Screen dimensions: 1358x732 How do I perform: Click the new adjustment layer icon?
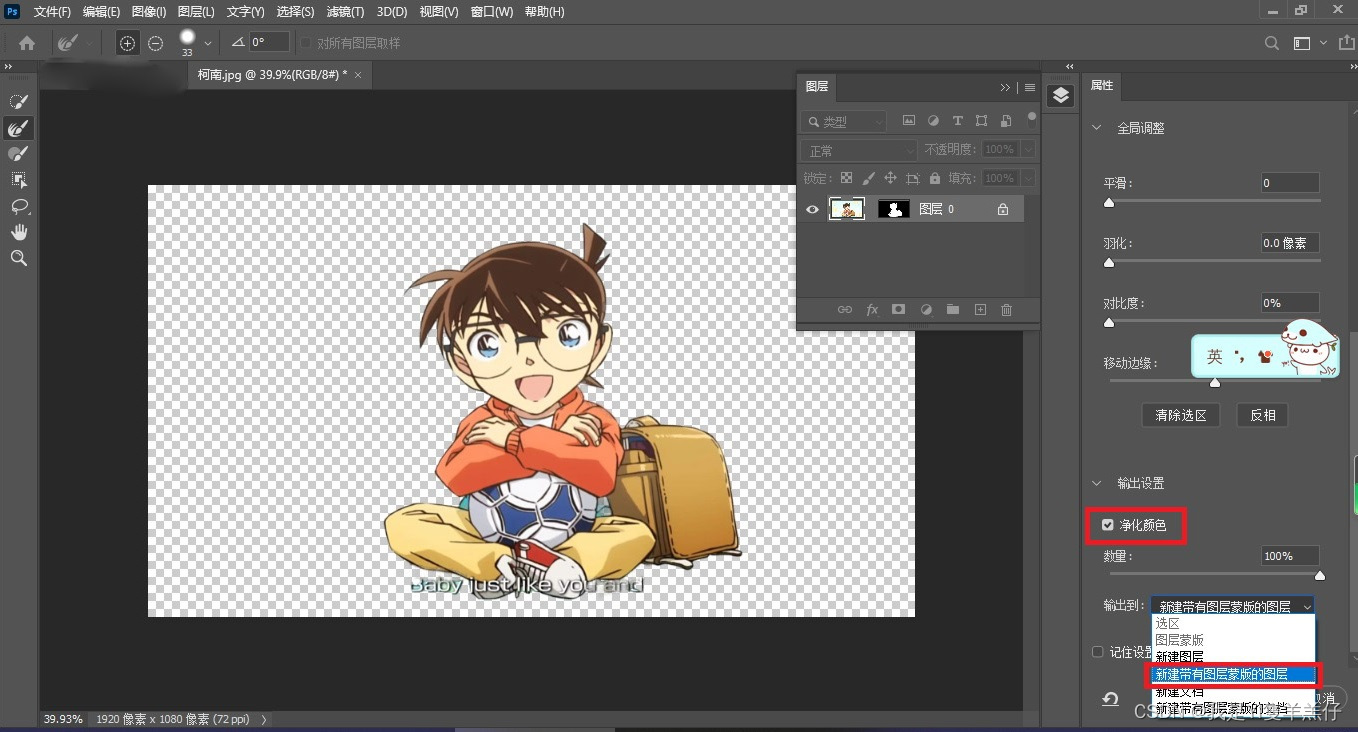pyautogui.click(x=926, y=310)
